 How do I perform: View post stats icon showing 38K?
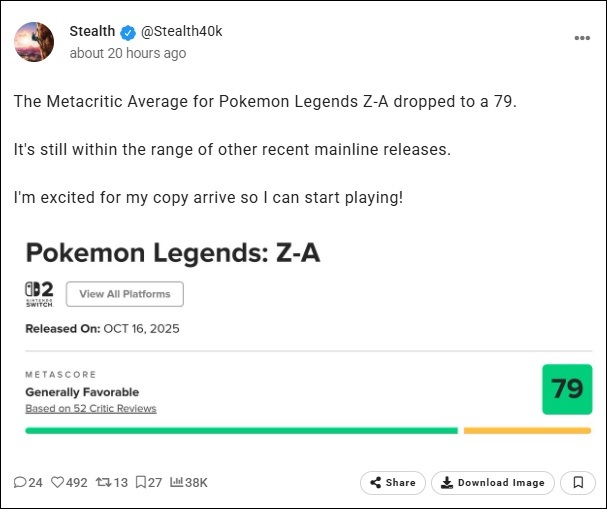(177, 482)
